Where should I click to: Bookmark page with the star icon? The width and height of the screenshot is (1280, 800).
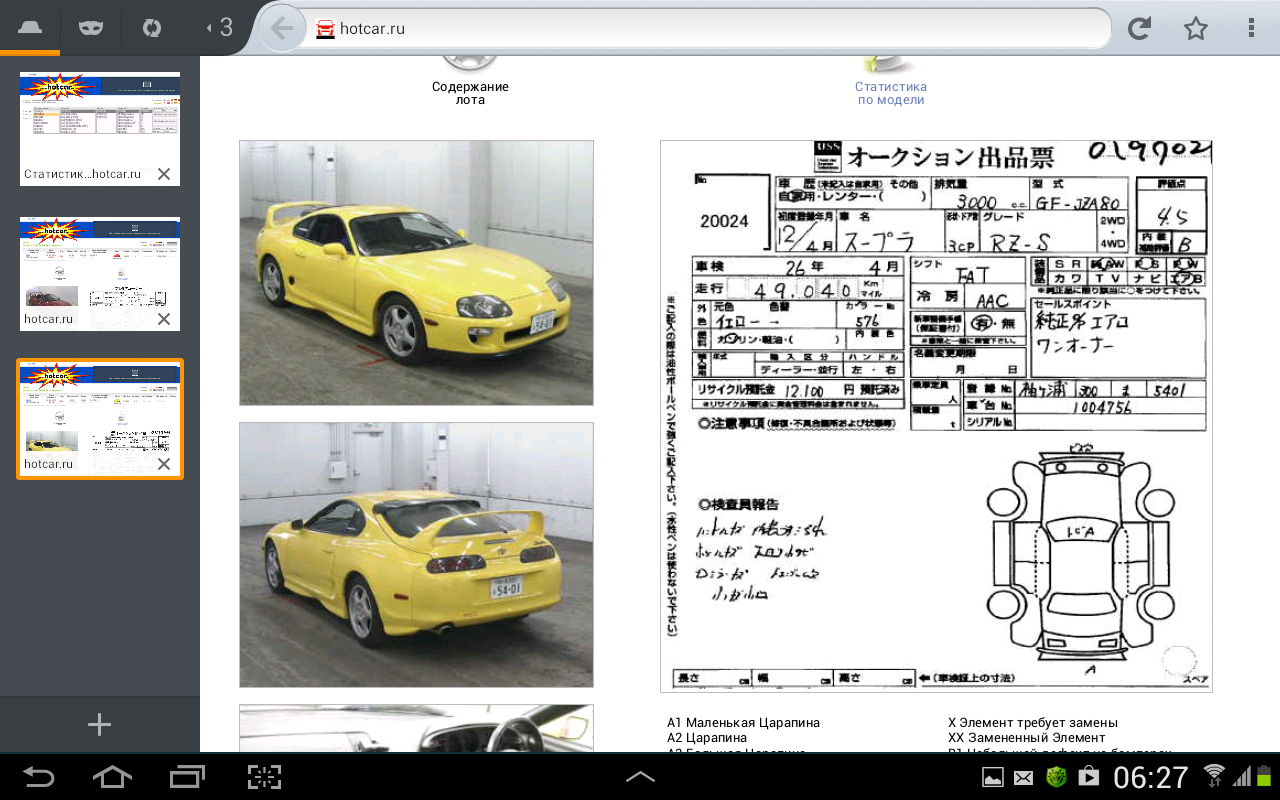pos(1196,29)
